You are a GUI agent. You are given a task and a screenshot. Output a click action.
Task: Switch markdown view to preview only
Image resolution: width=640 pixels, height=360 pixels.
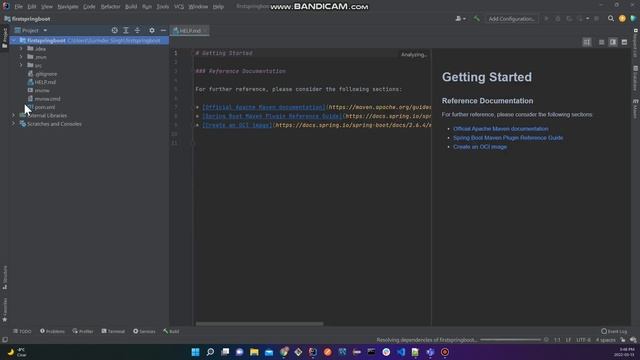pos(624,42)
